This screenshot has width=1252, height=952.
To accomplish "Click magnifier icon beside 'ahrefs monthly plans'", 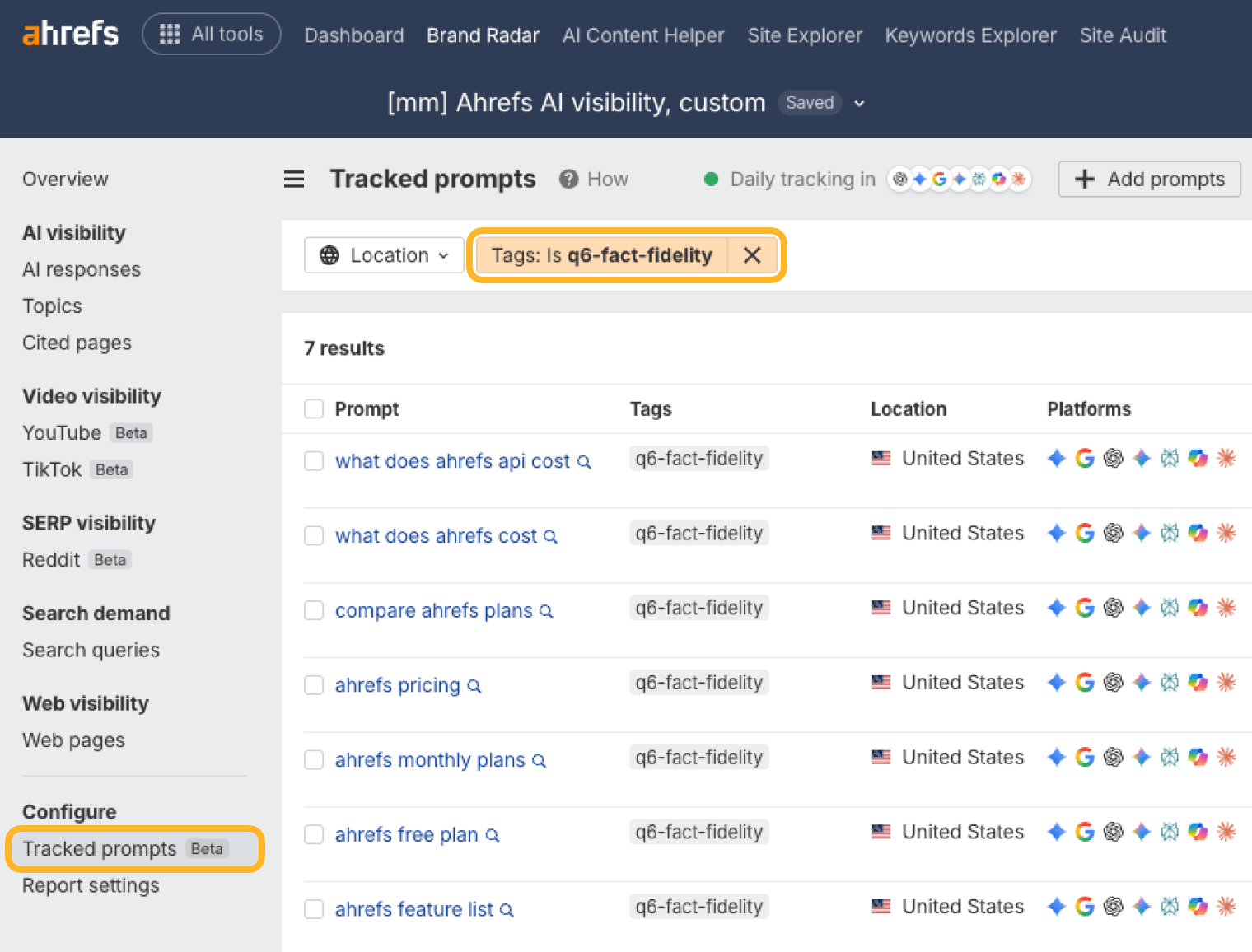I will pos(540,761).
